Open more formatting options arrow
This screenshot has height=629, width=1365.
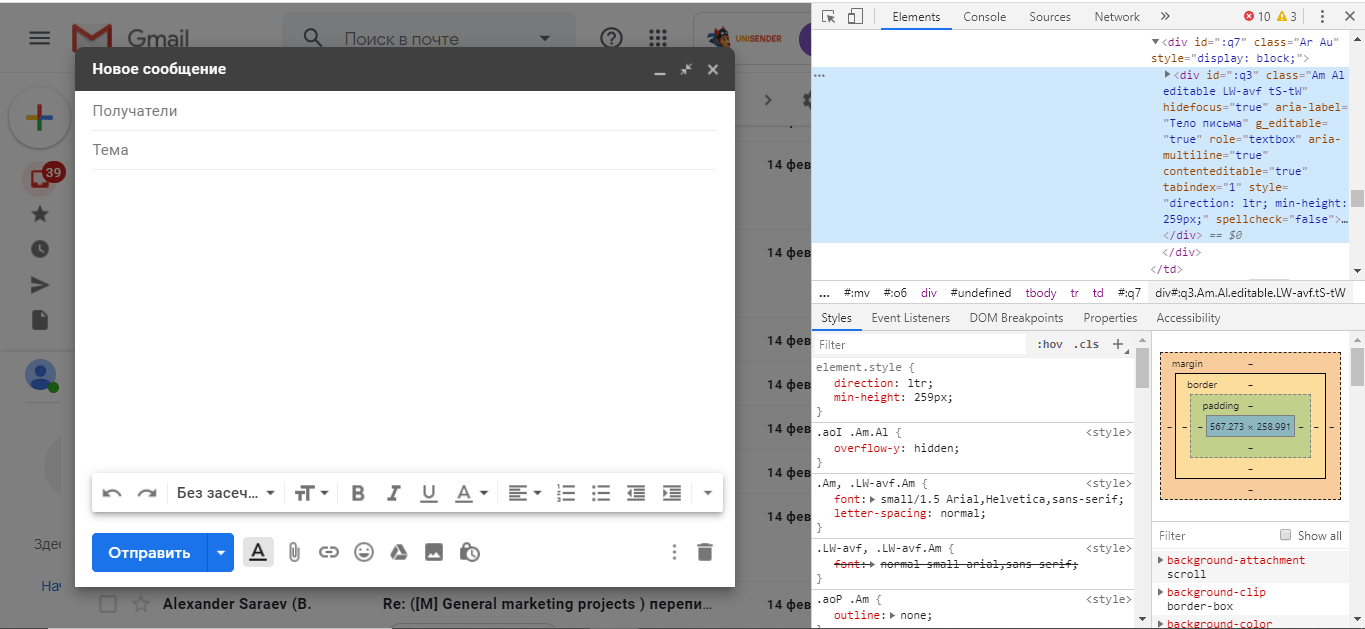708,493
